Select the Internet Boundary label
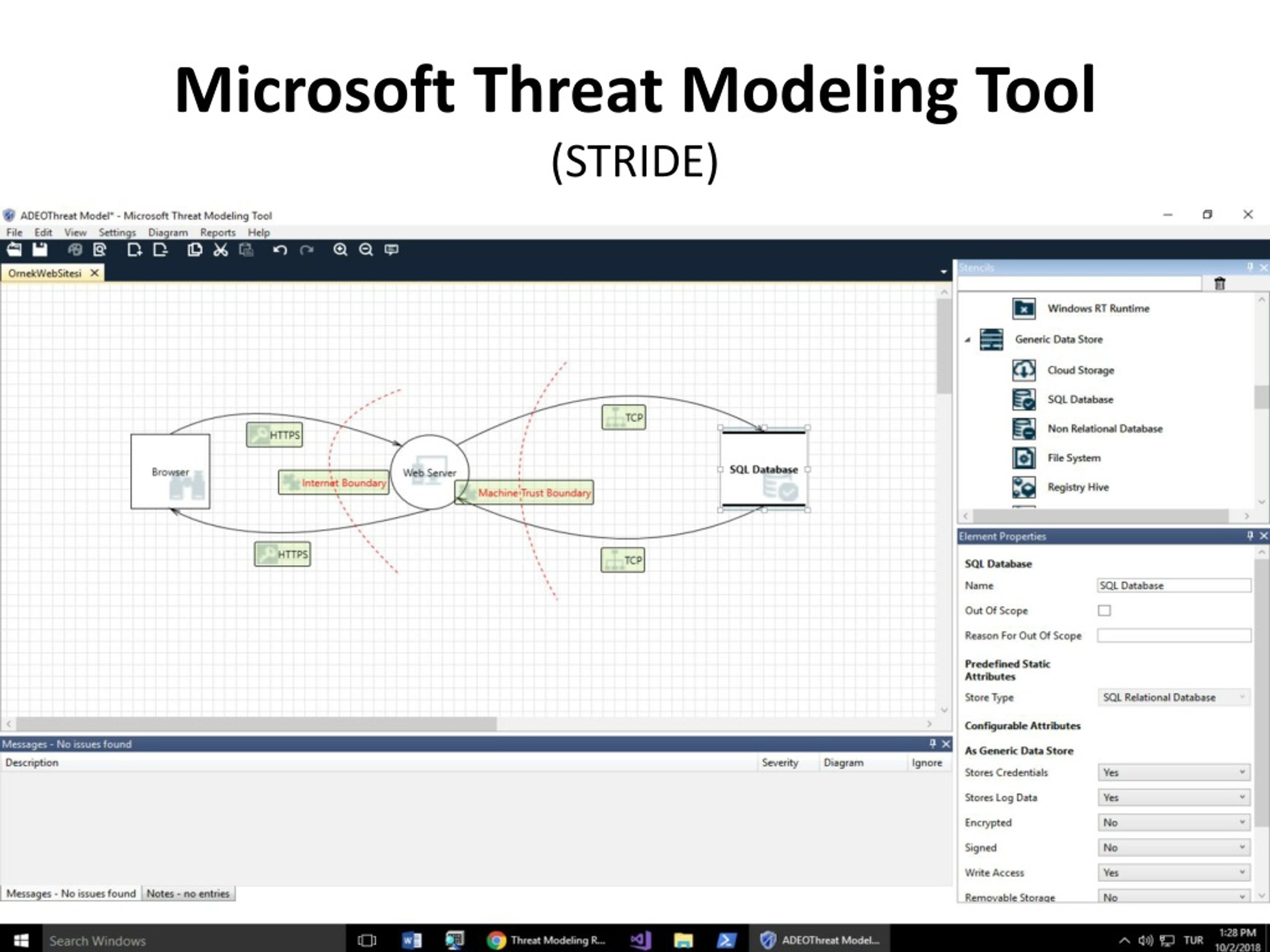The image size is (1270, 952). (333, 482)
